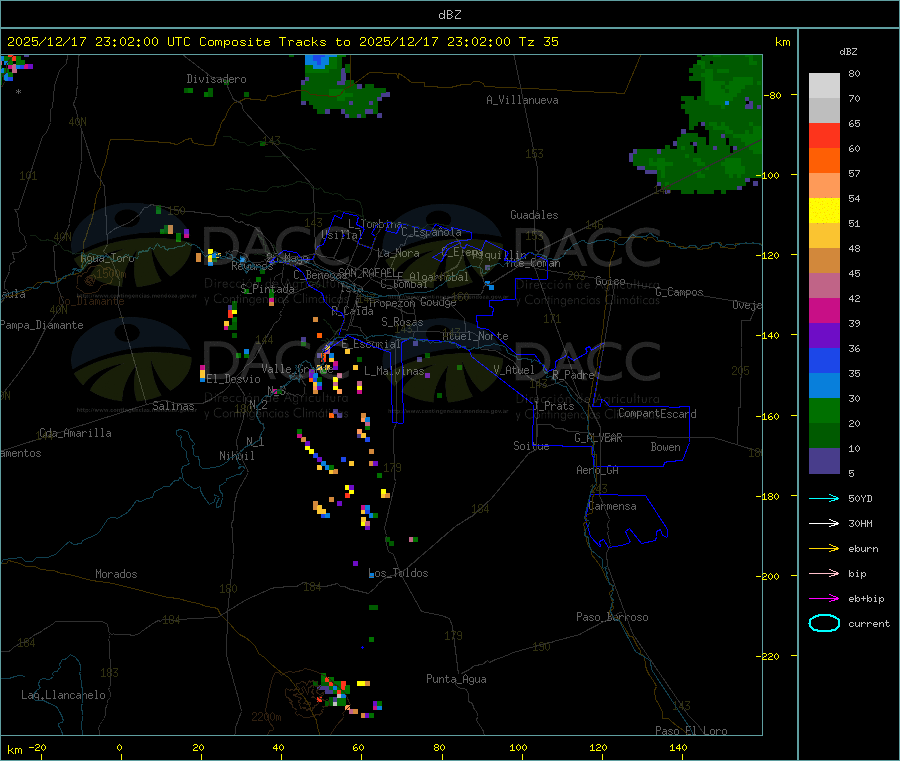Click the 'R_Padre' map label
The width and height of the screenshot is (900, 761).
[x=573, y=375]
